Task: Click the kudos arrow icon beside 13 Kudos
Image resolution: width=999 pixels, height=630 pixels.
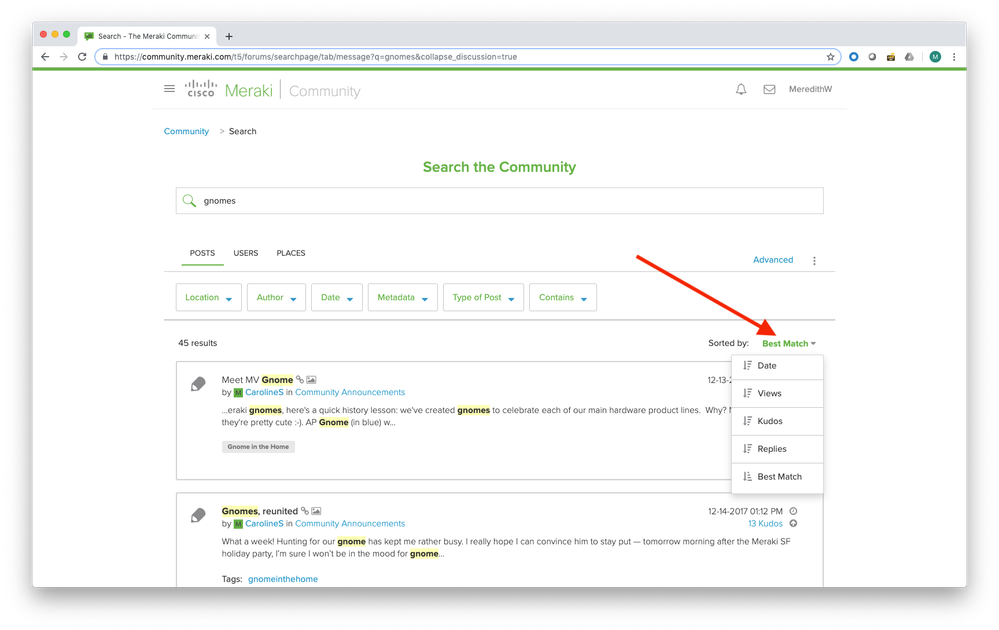Action: pyautogui.click(x=793, y=523)
